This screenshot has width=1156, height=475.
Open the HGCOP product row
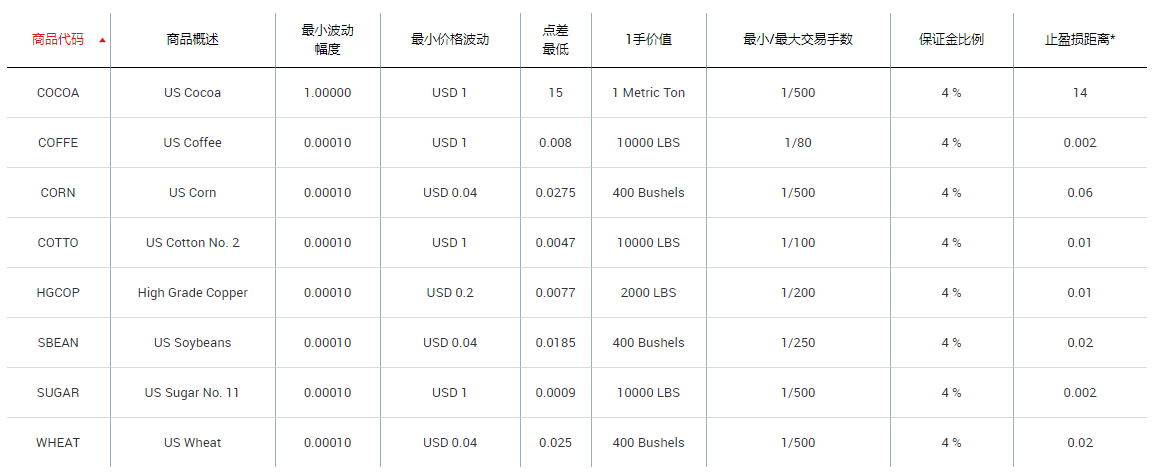58,292
